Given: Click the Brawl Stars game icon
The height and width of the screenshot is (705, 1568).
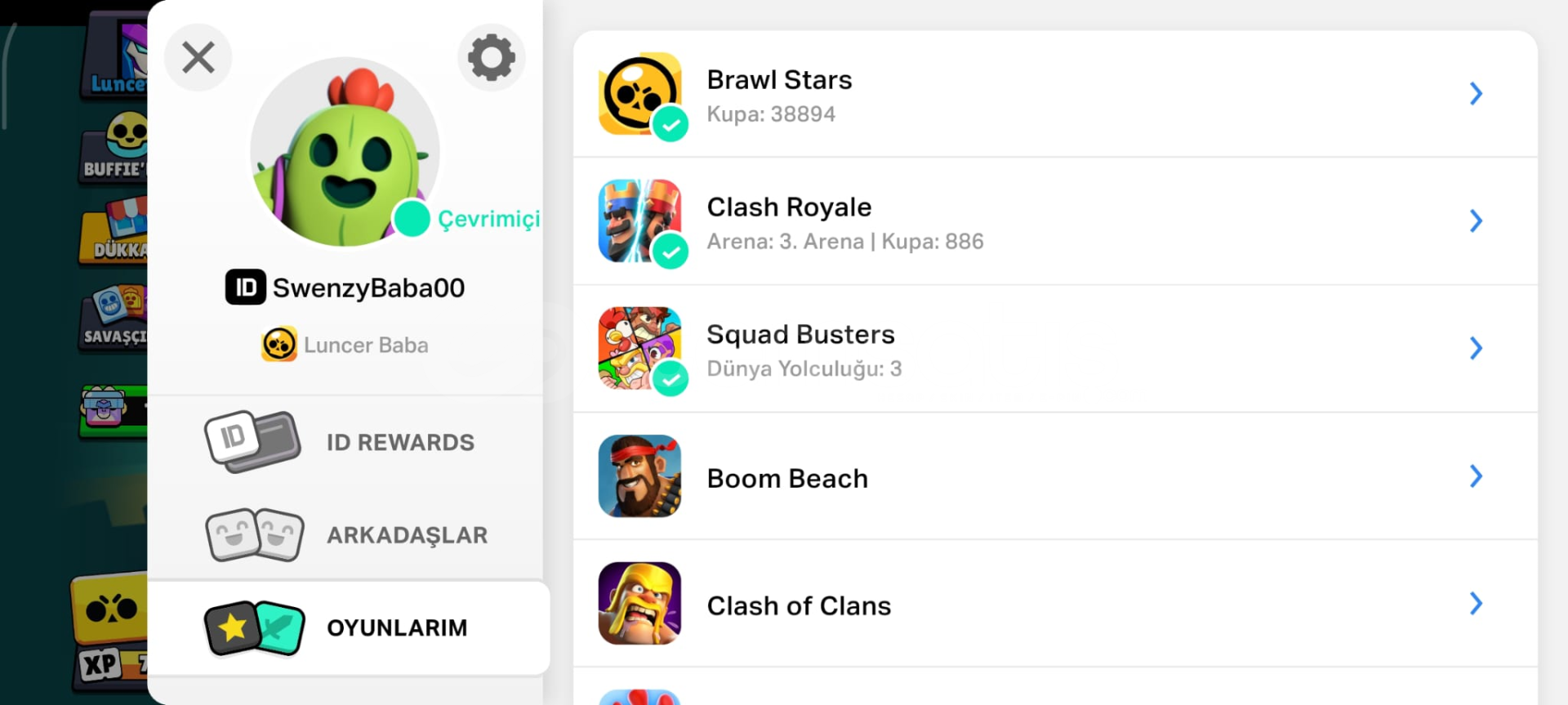Looking at the screenshot, I should (639, 93).
